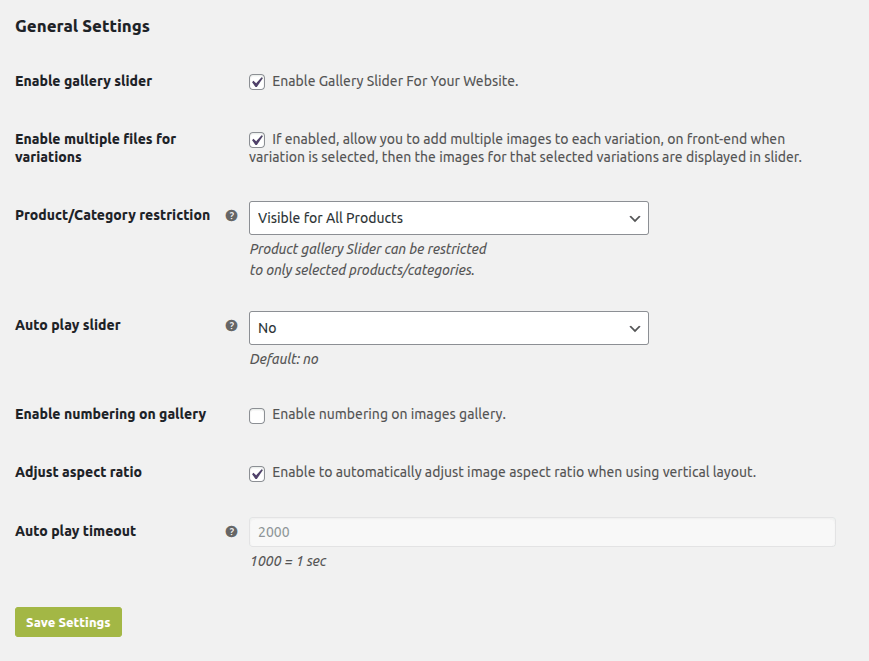869x661 pixels.
Task: Focus the Auto play timeout input field
Action: [x=542, y=532]
